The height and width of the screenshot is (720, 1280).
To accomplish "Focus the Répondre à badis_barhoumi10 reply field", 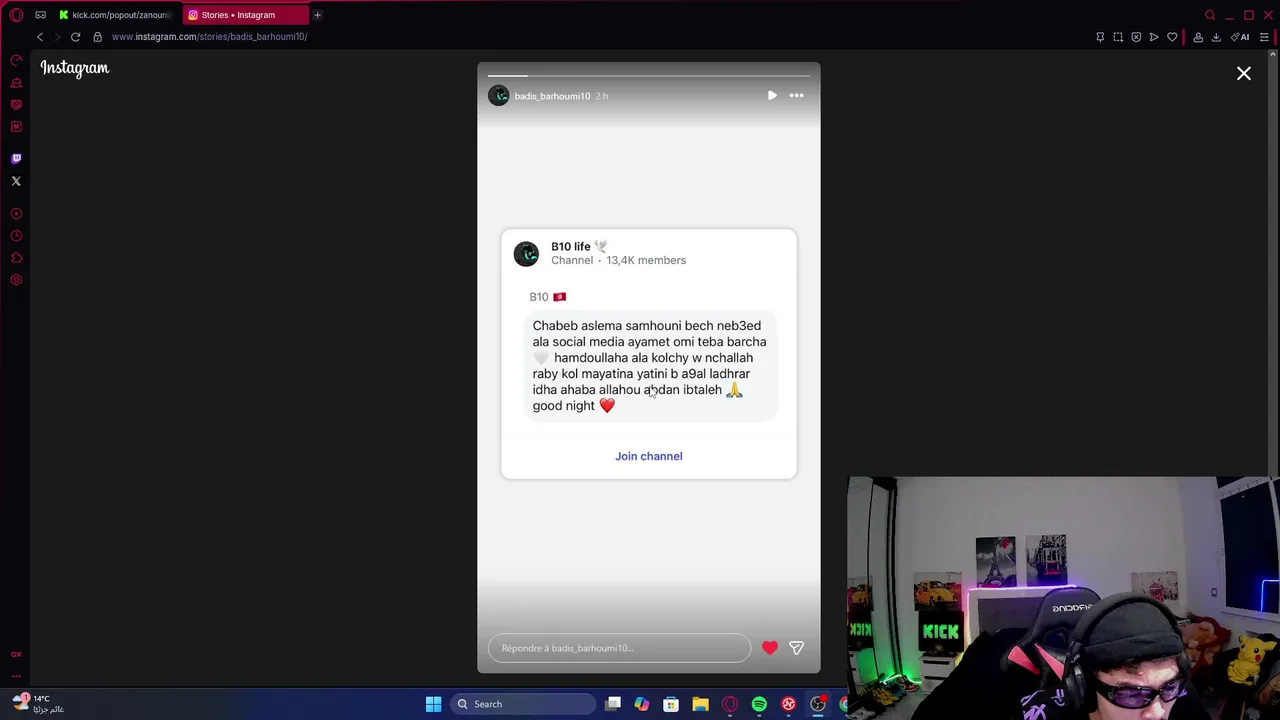I will click(619, 648).
